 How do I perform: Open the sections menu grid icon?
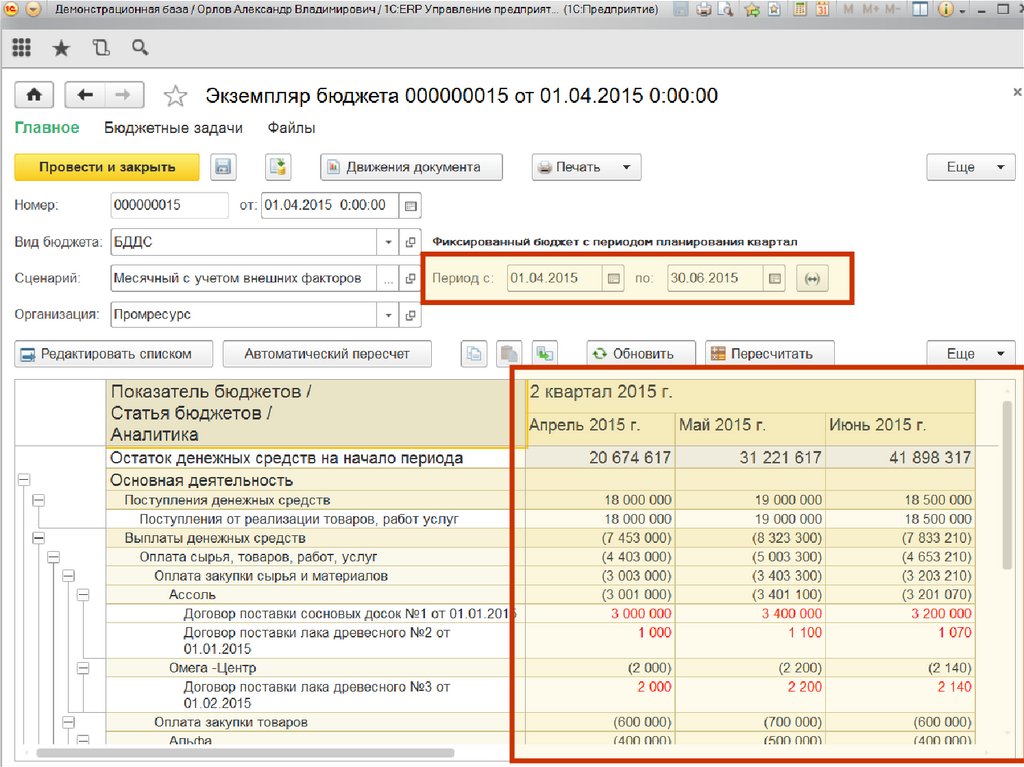[22, 48]
